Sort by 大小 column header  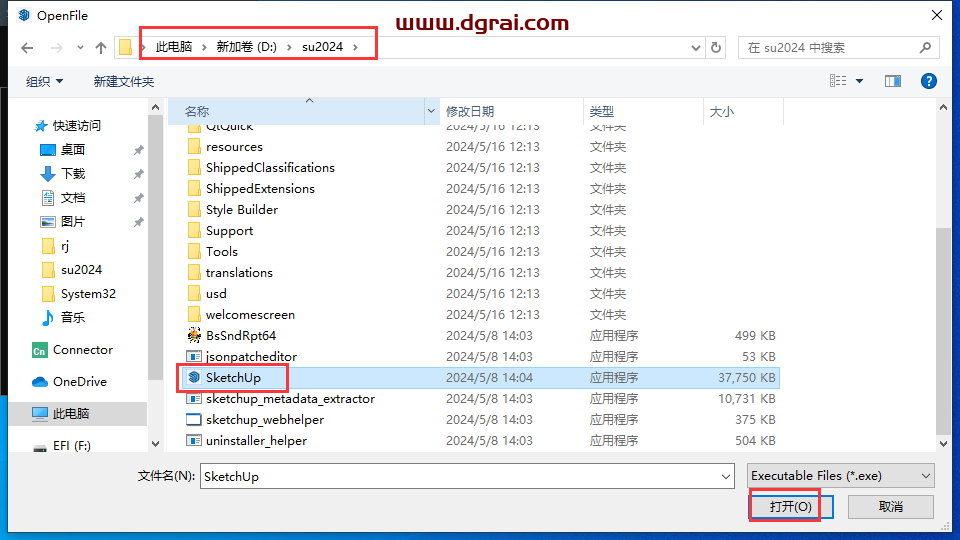[x=743, y=111]
